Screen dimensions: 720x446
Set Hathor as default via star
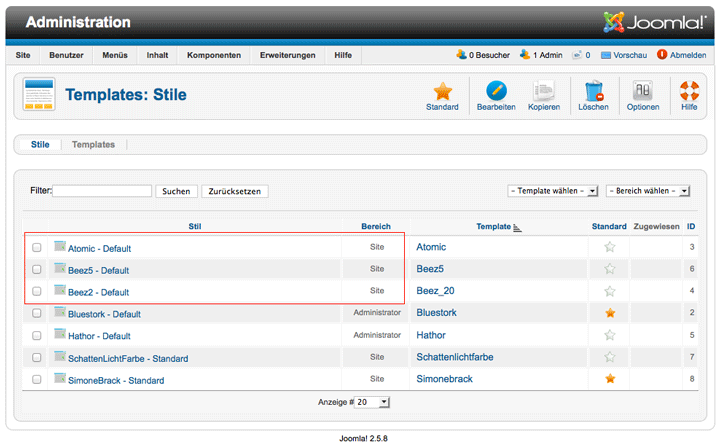[x=610, y=335]
